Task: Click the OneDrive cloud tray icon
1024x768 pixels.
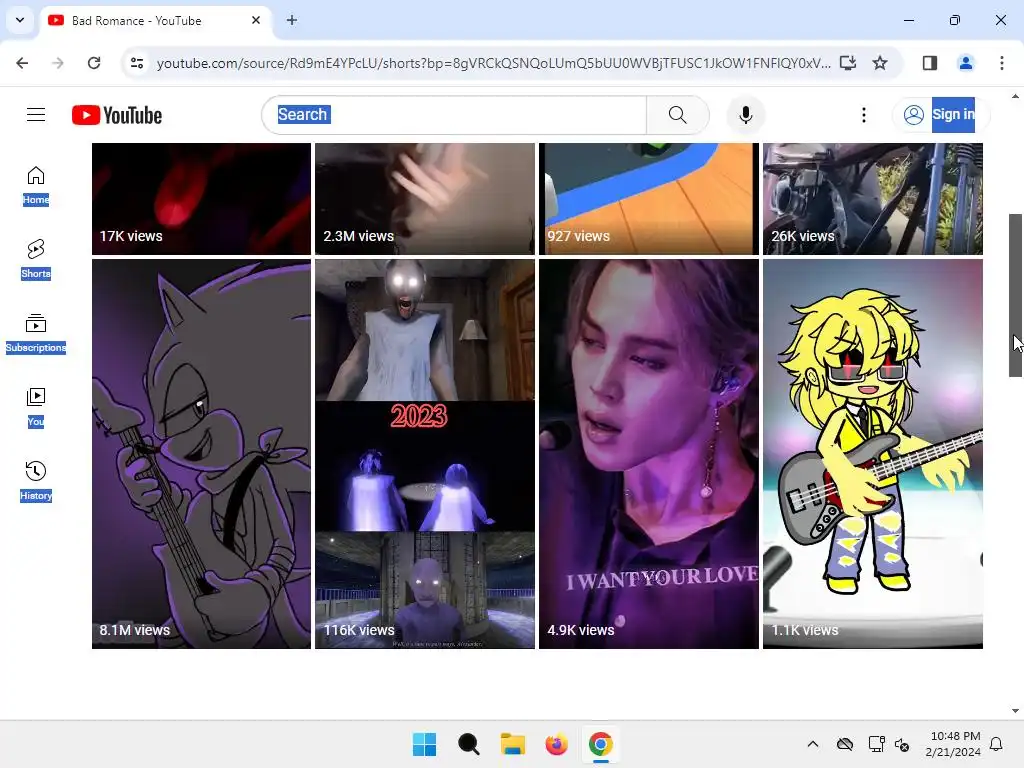Action: pyautogui.click(x=845, y=744)
